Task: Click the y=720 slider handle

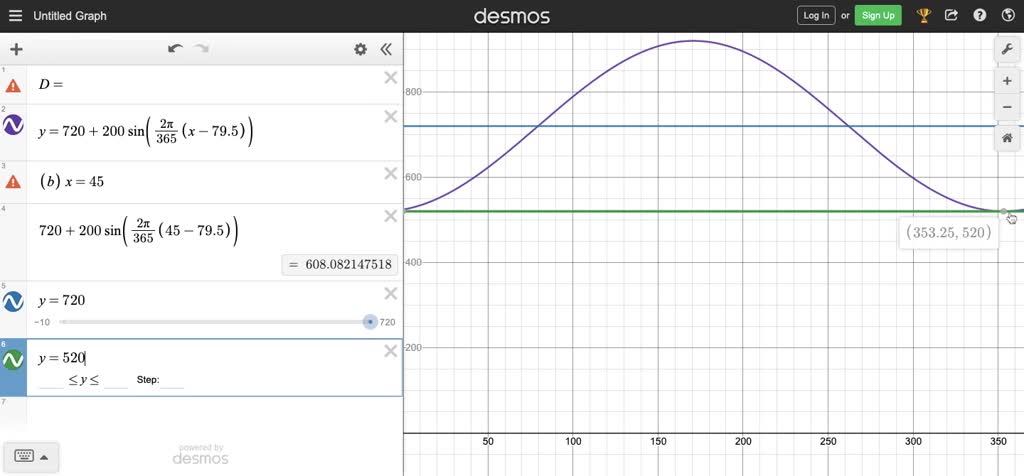Action: click(x=370, y=322)
